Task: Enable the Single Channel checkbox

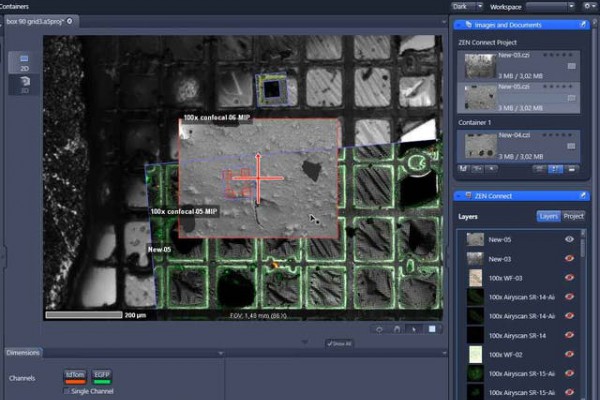Action: 67,391
